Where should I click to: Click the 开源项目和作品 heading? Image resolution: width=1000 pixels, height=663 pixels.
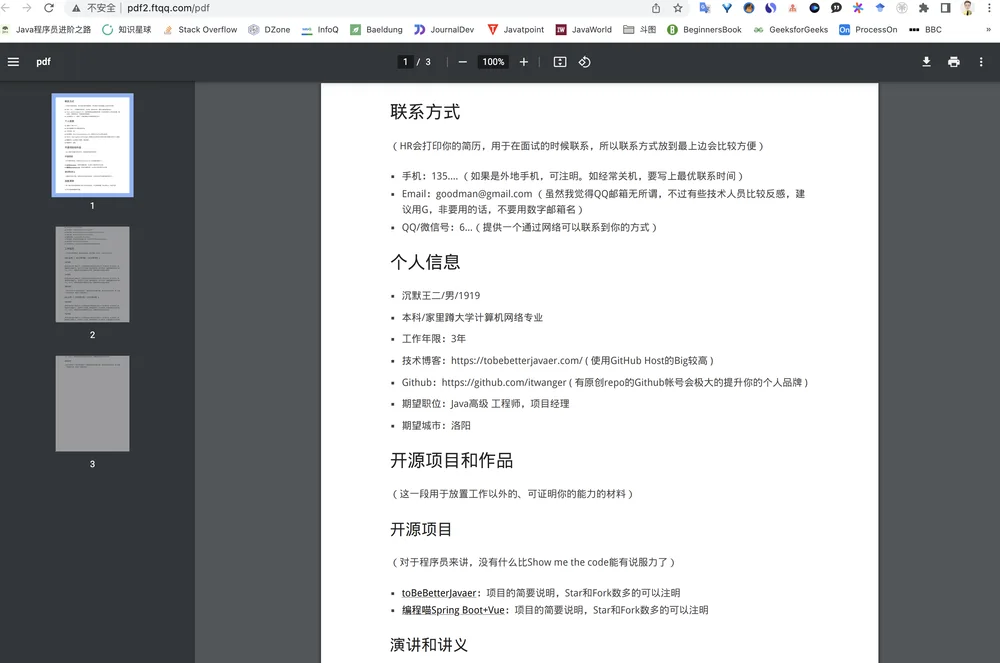click(x=452, y=460)
